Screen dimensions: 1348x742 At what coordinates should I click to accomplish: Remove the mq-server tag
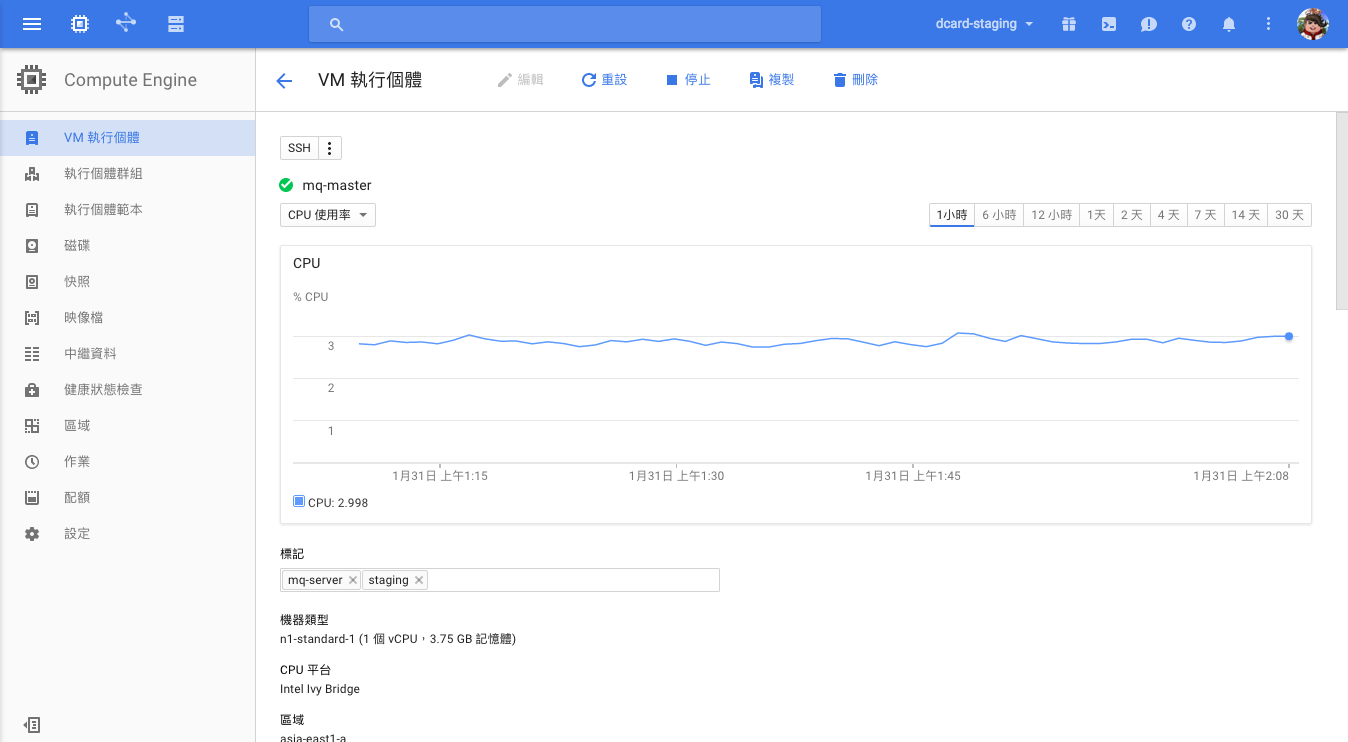(353, 580)
